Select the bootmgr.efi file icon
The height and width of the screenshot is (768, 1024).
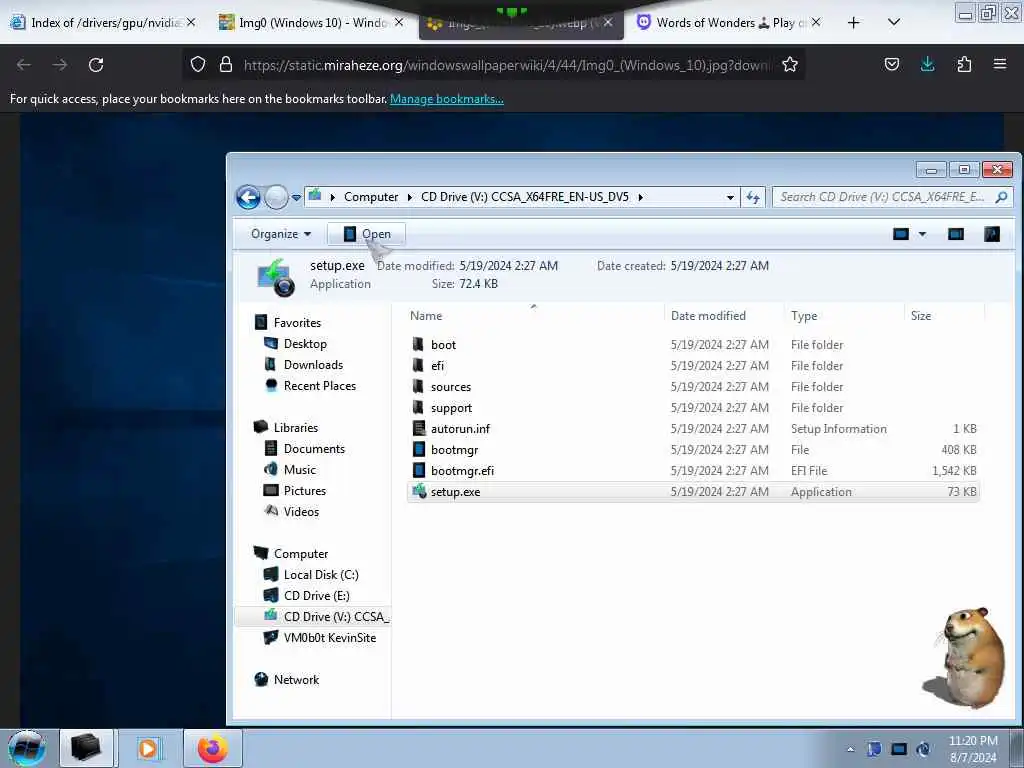point(419,470)
